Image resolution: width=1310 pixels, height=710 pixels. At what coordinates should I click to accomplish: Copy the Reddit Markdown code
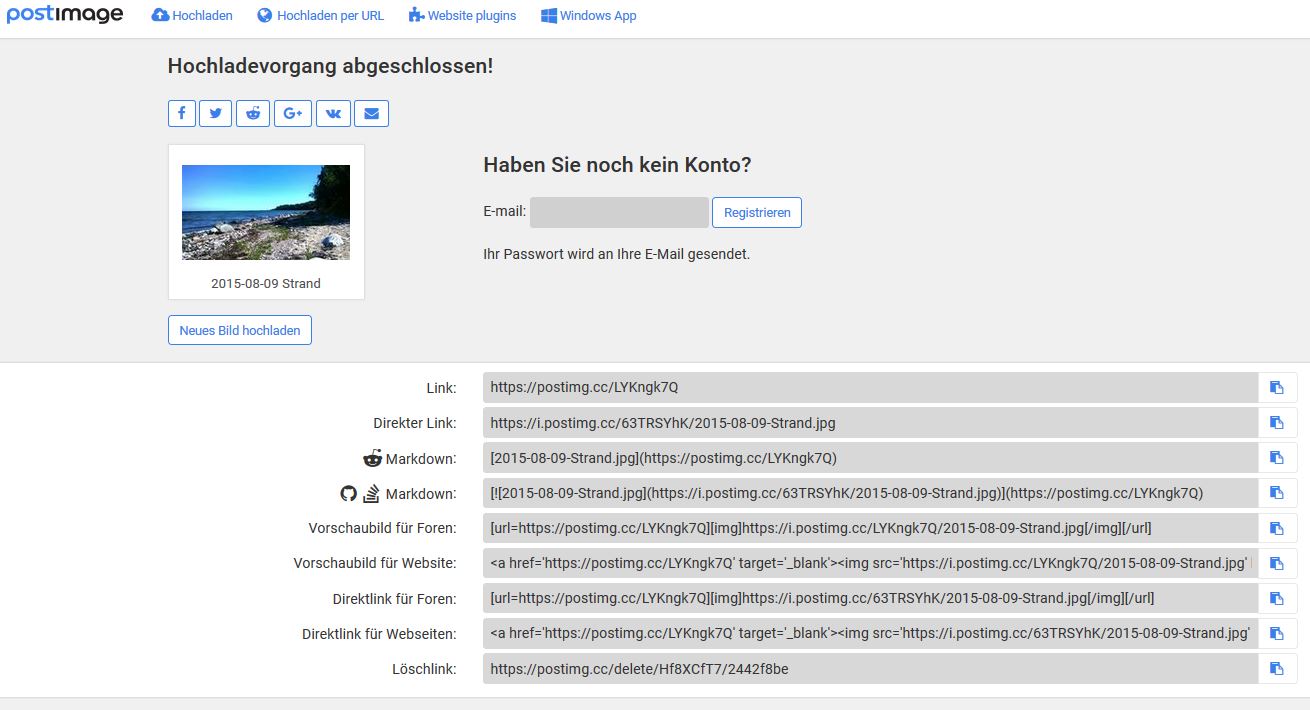(1276, 458)
